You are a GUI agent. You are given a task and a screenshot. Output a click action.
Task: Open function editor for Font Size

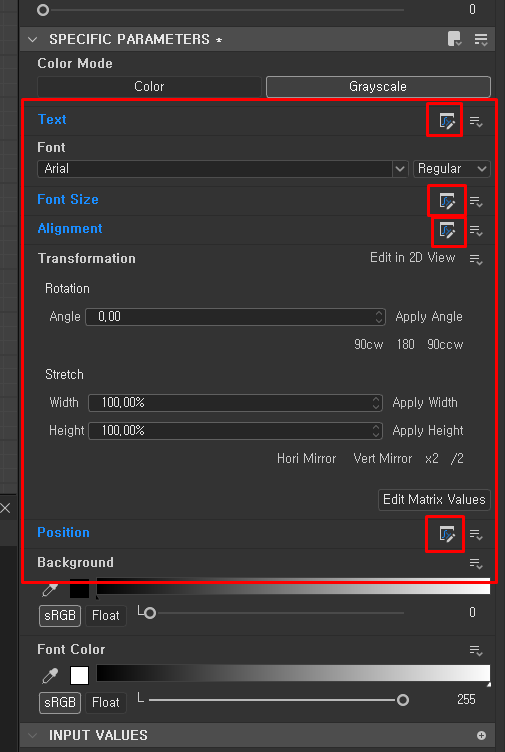coord(446,201)
